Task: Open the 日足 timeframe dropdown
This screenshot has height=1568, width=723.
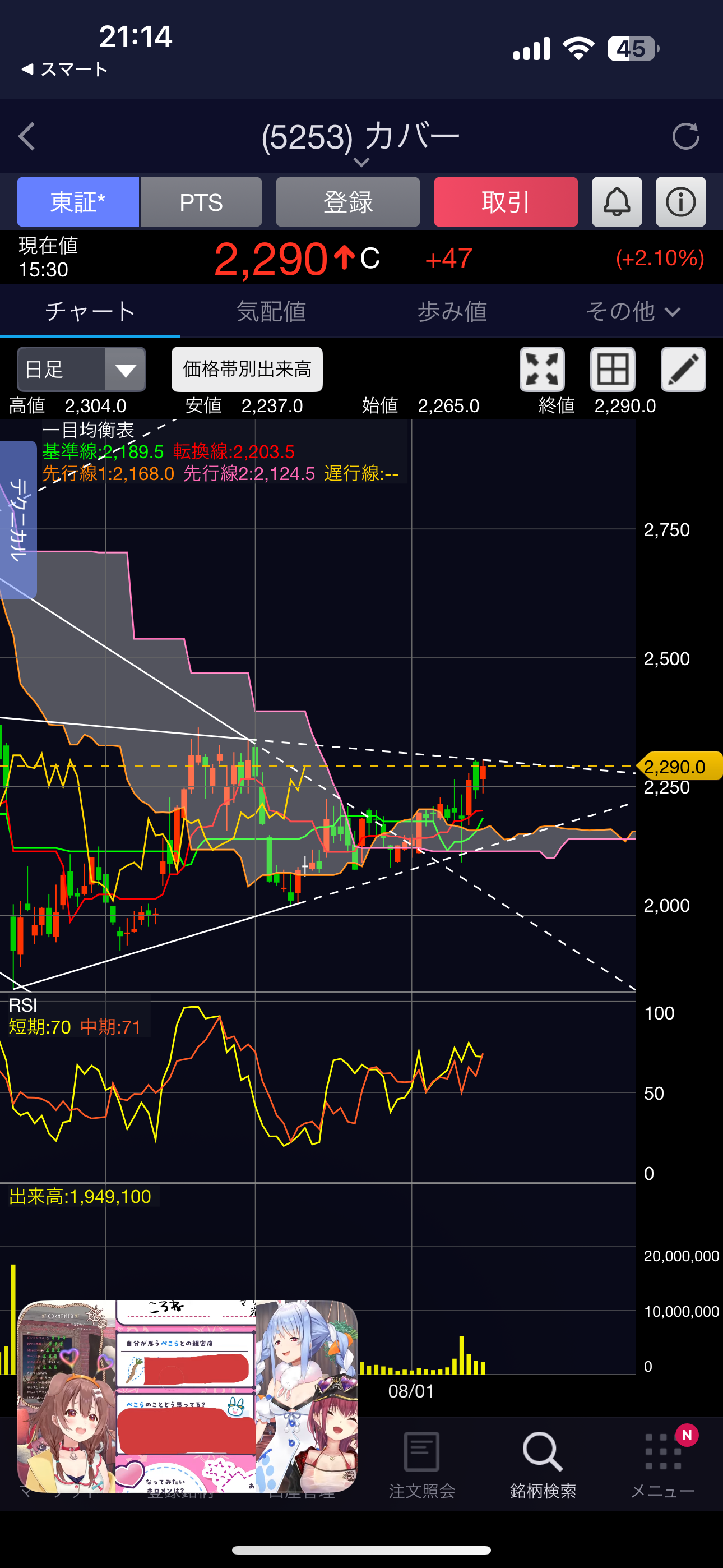Action: [x=82, y=370]
